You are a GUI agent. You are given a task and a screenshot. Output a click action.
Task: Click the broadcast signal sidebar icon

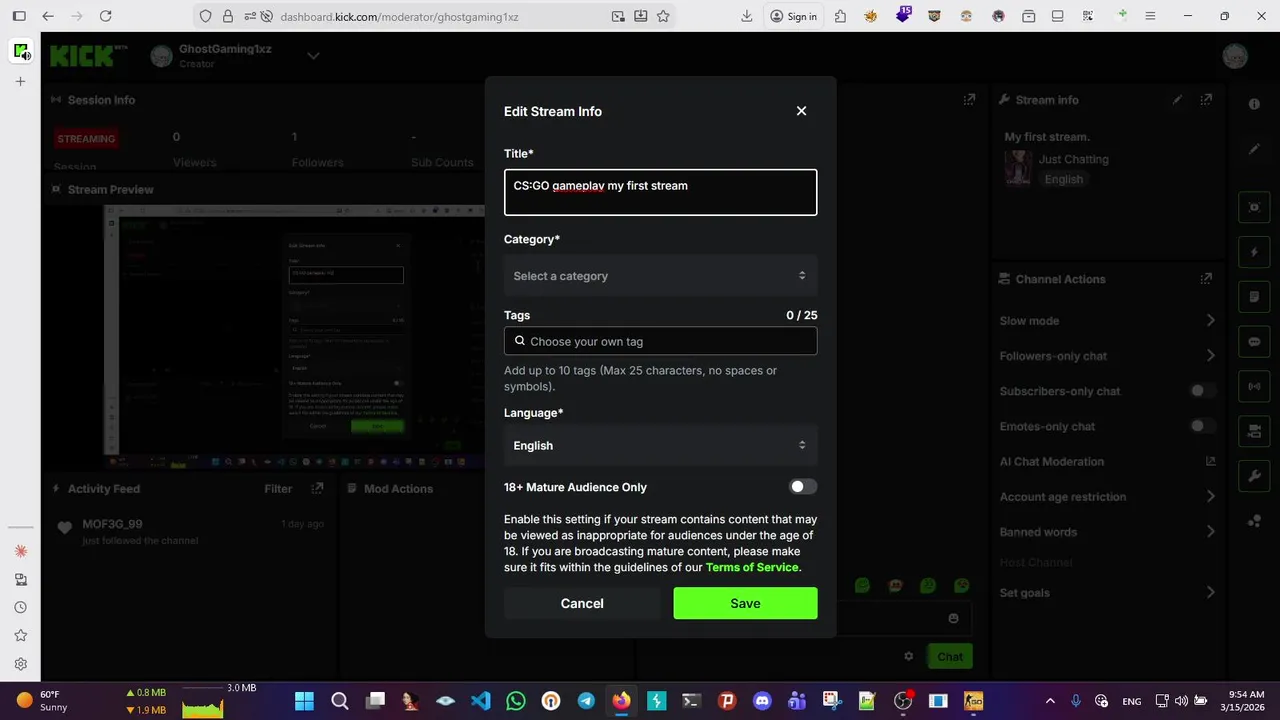[x=1254, y=386]
